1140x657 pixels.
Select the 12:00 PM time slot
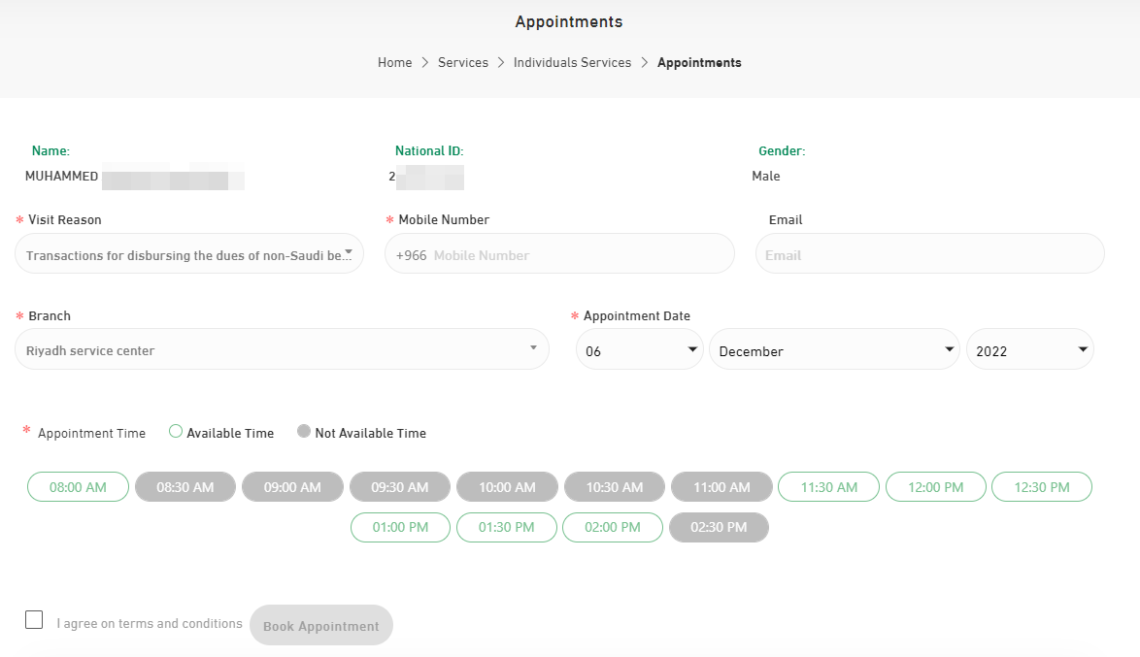[935, 487]
